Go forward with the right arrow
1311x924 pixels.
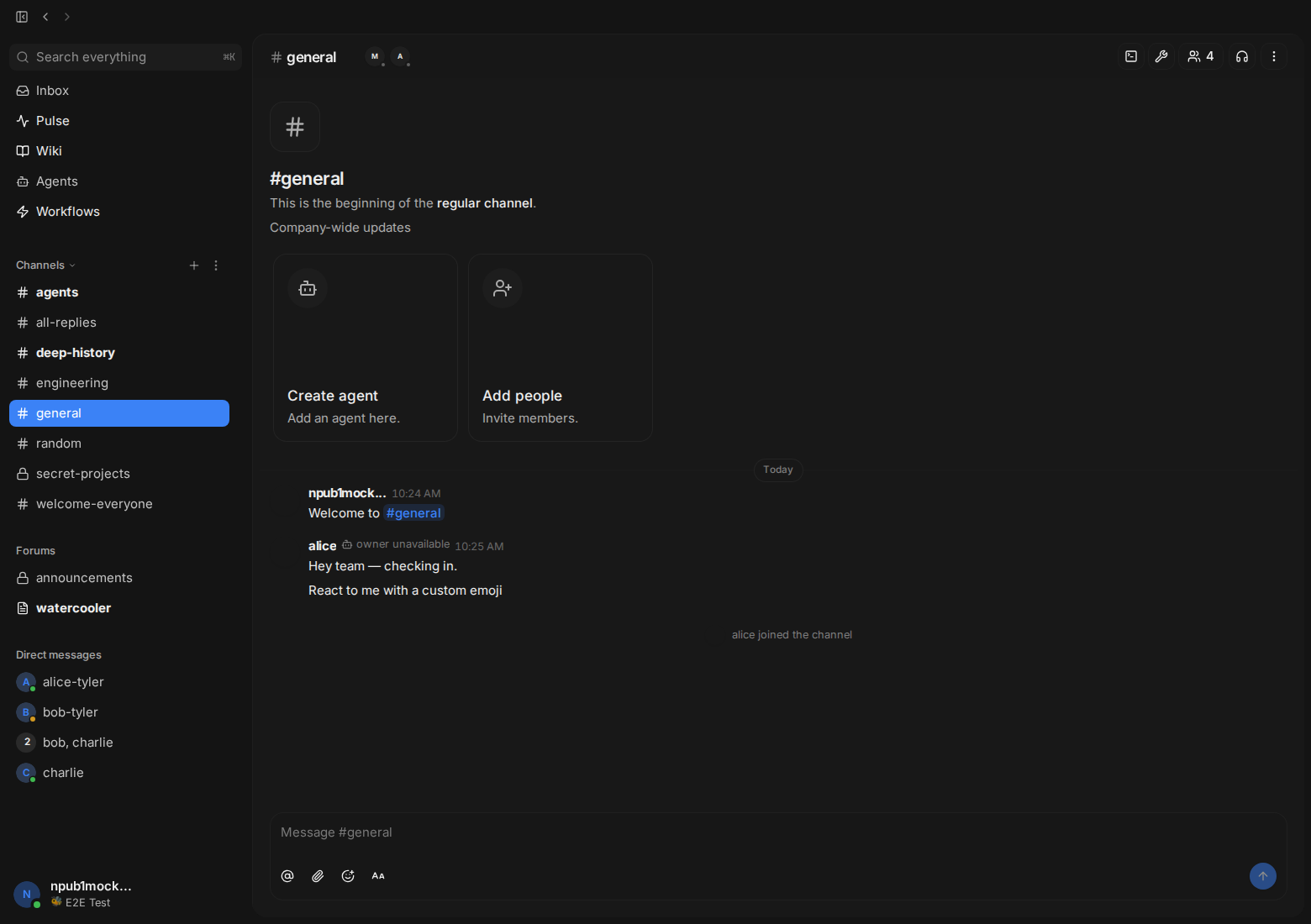pyautogui.click(x=67, y=17)
